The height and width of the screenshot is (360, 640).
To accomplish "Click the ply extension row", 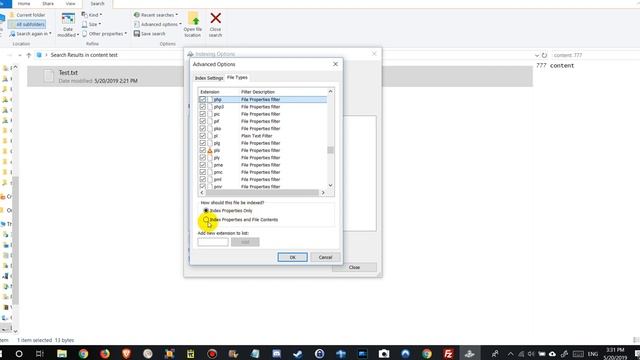I will (x=263, y=158).
